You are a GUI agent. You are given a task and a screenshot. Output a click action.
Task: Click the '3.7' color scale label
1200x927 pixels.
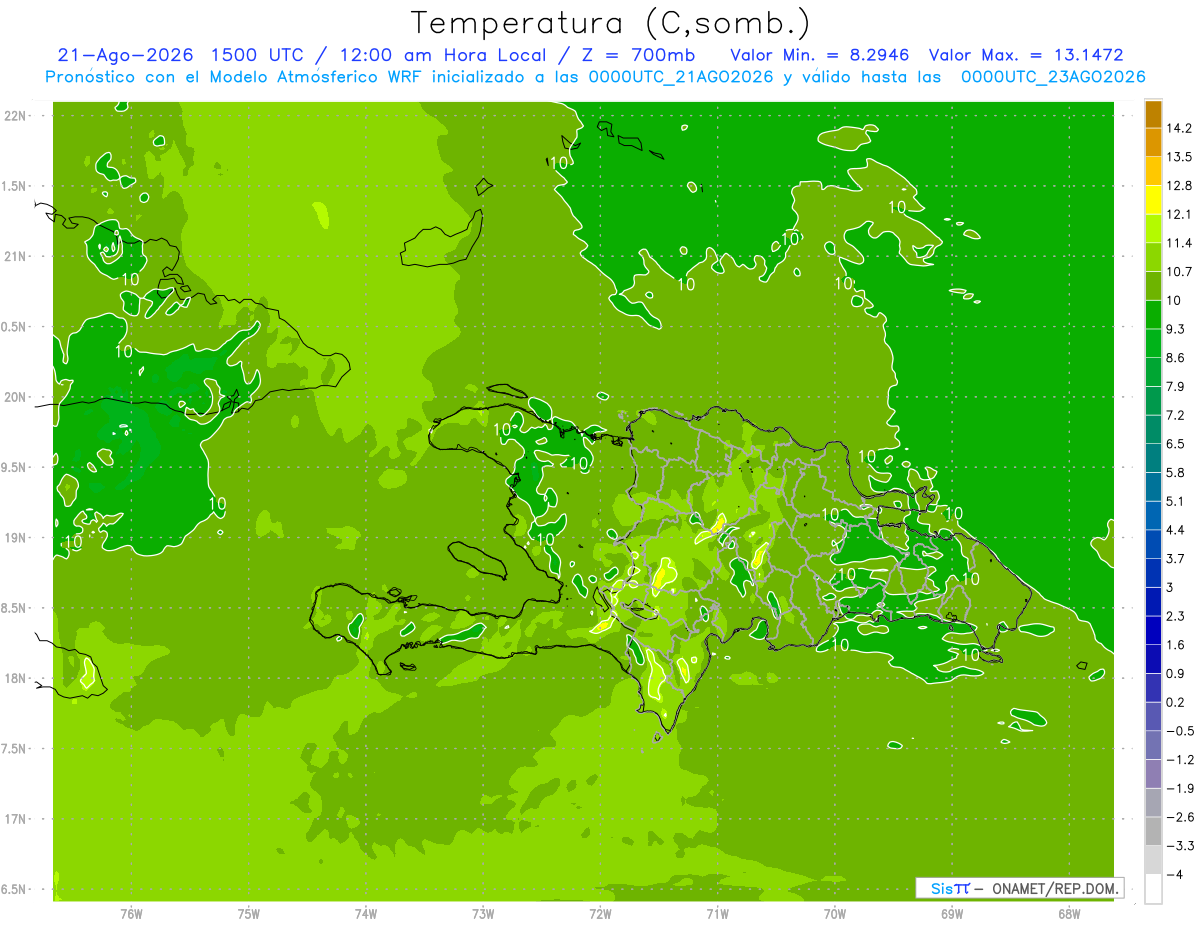(1176, 558)
